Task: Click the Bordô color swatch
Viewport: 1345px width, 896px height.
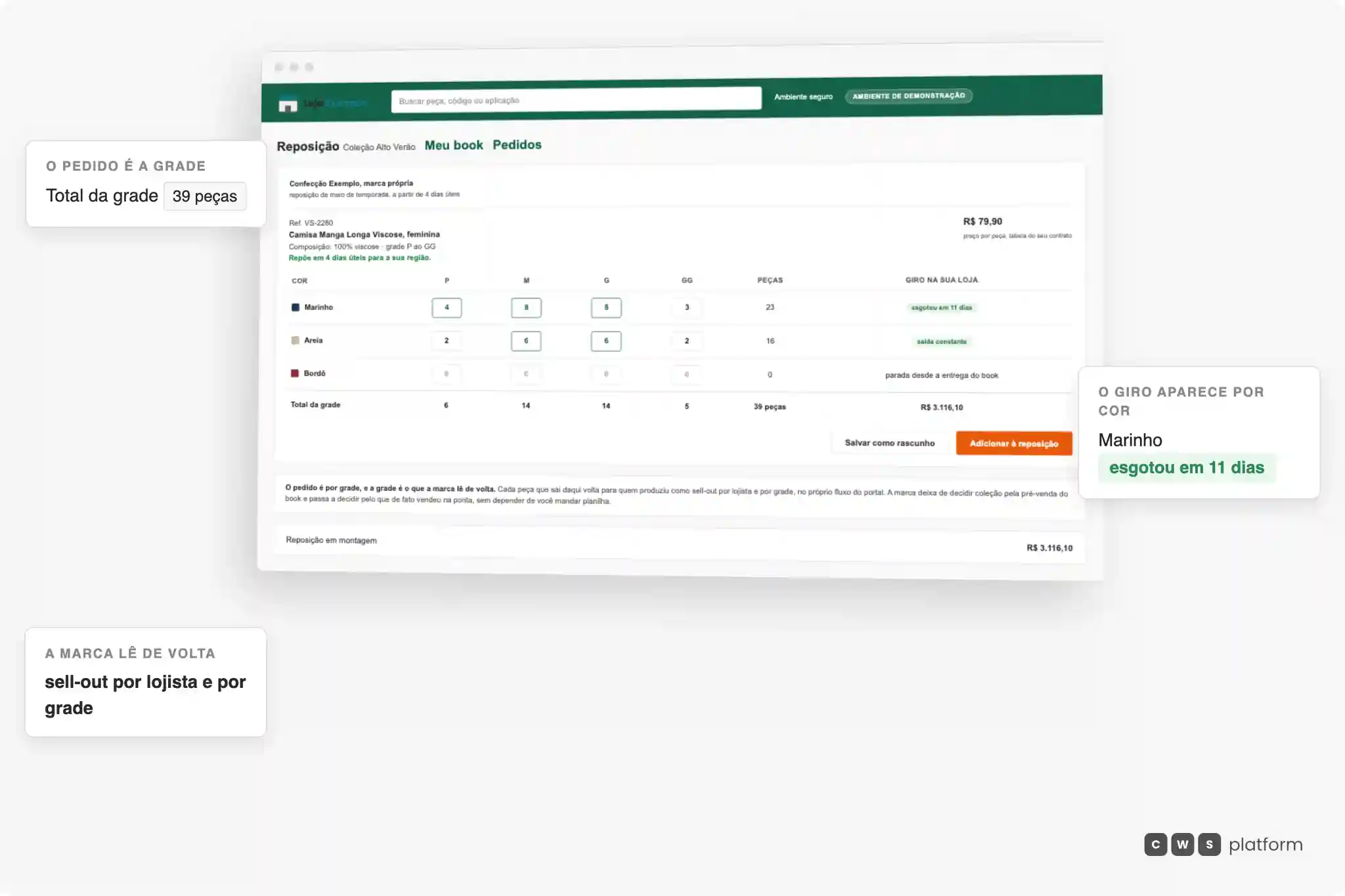Action: [295, 373]
